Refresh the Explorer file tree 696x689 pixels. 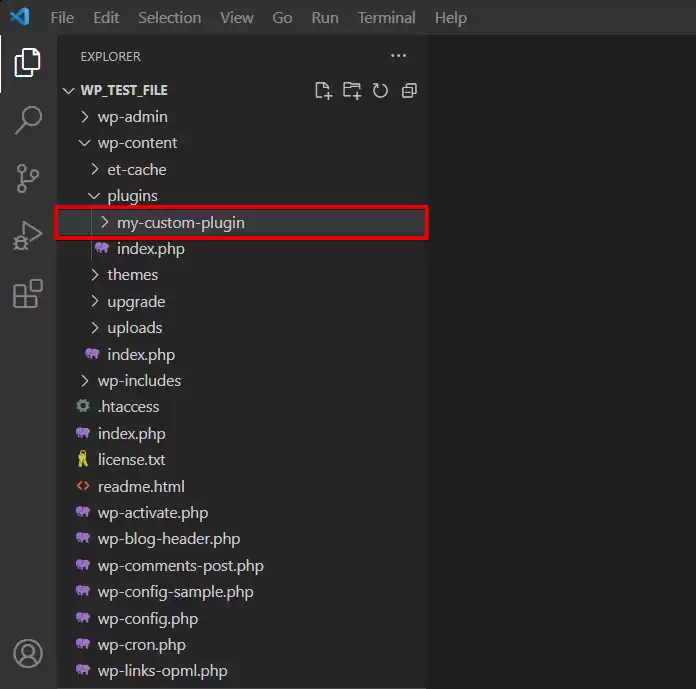pos(380,91)
